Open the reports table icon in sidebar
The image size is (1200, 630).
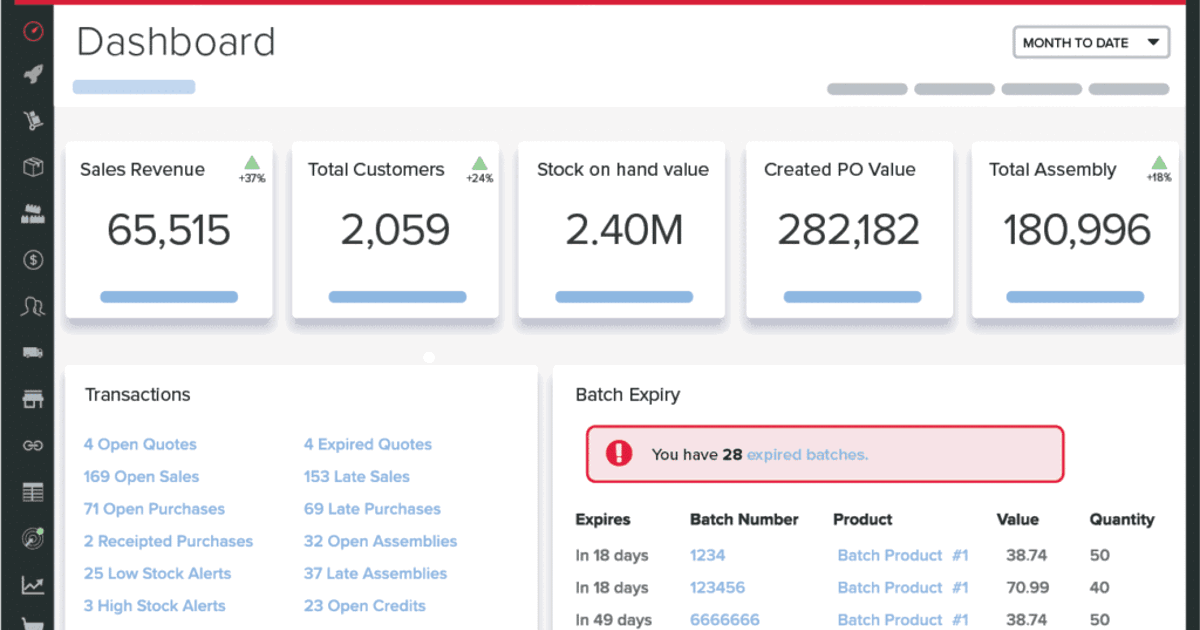(31, 492)
